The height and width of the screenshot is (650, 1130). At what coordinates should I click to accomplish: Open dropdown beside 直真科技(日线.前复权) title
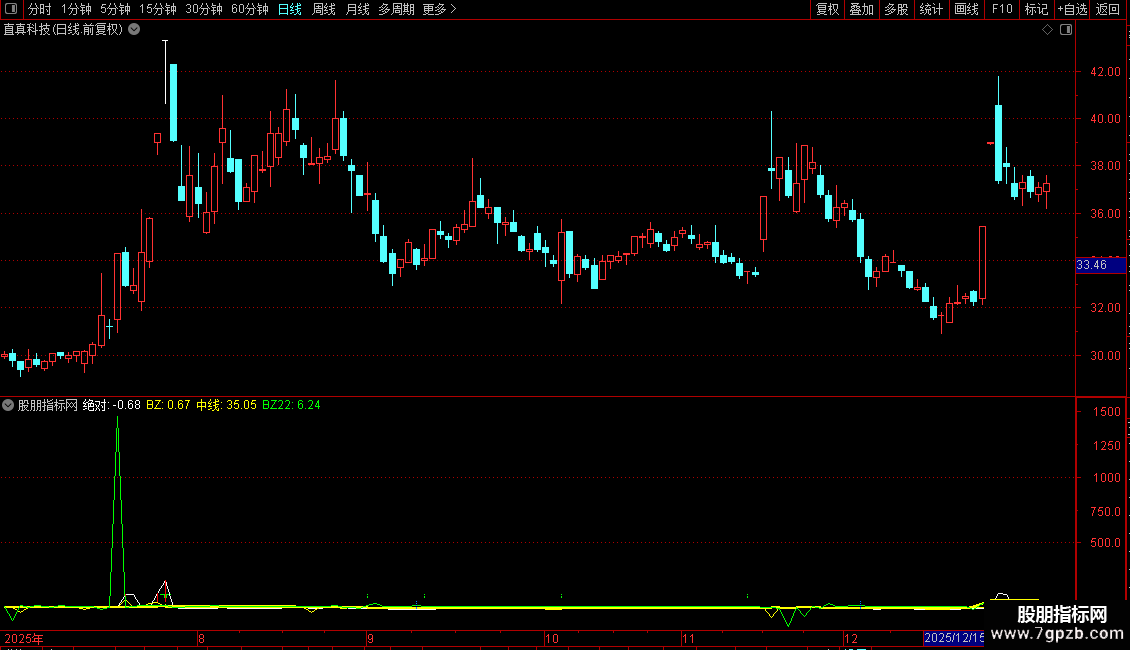point(134,29)
